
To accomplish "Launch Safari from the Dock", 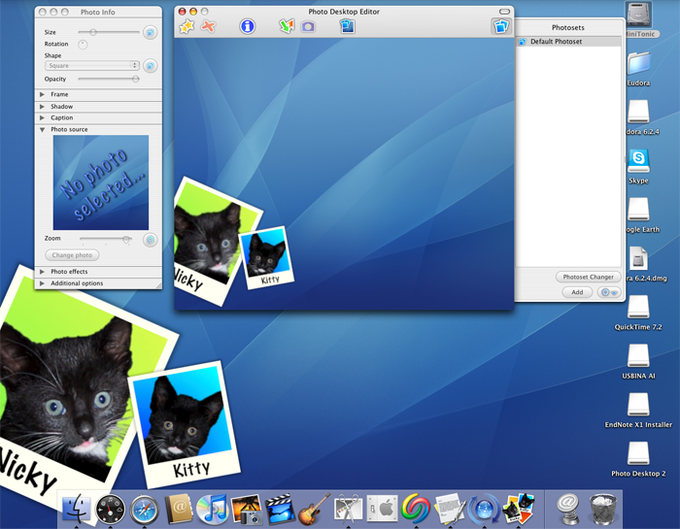I will tap(144, 509).
